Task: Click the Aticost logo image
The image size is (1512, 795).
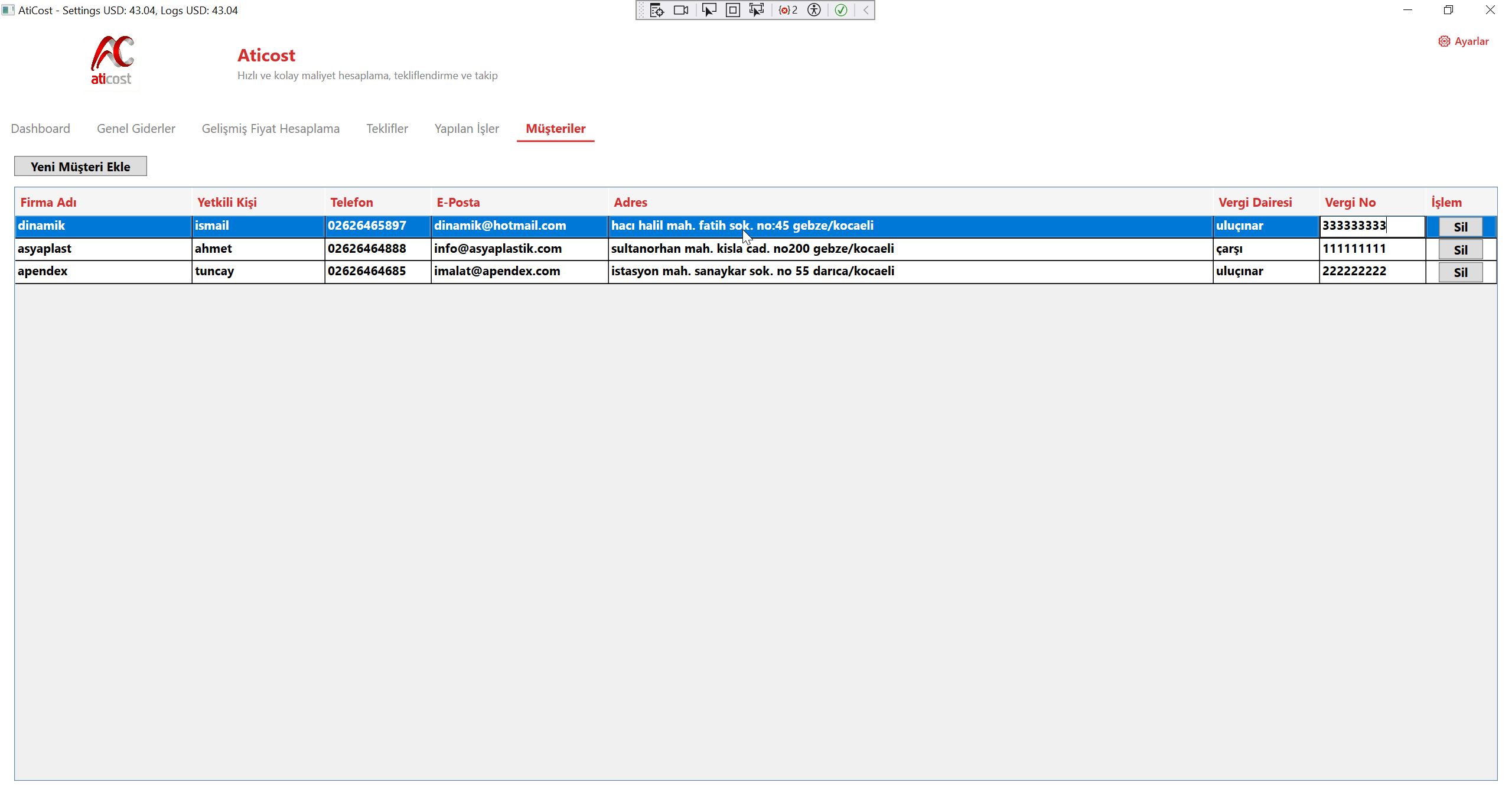Action: click(x=112, y=60)
